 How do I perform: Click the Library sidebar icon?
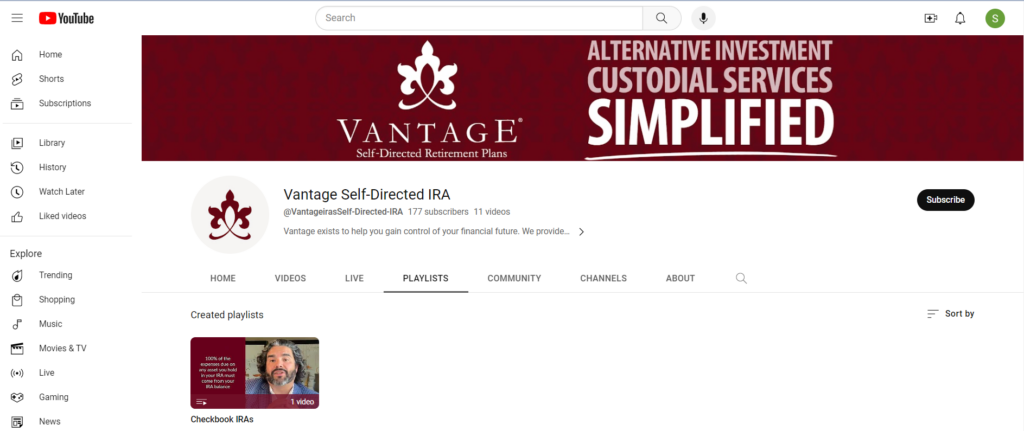[x=18, y=143]
